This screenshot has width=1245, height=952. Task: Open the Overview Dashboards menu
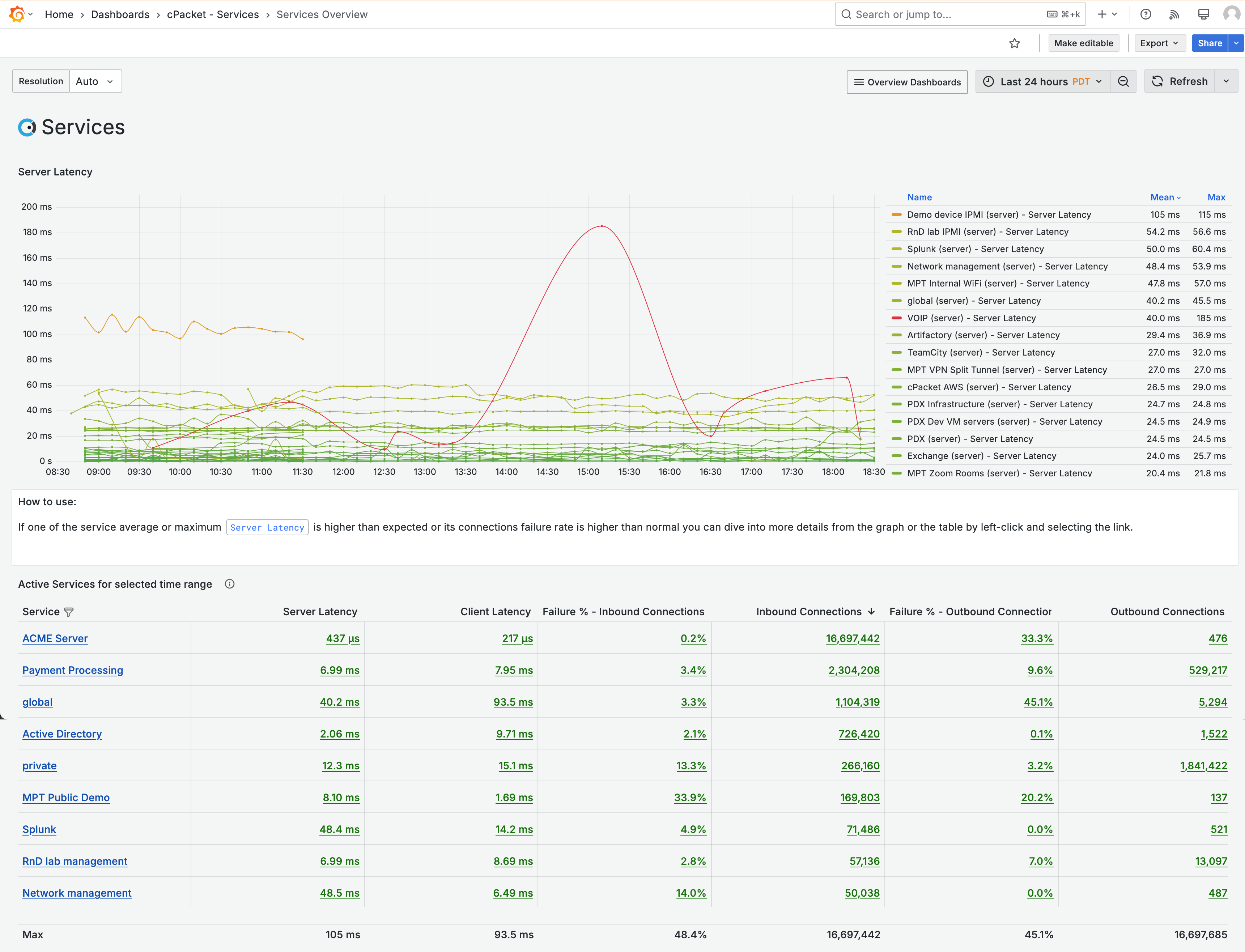(907, 82)
